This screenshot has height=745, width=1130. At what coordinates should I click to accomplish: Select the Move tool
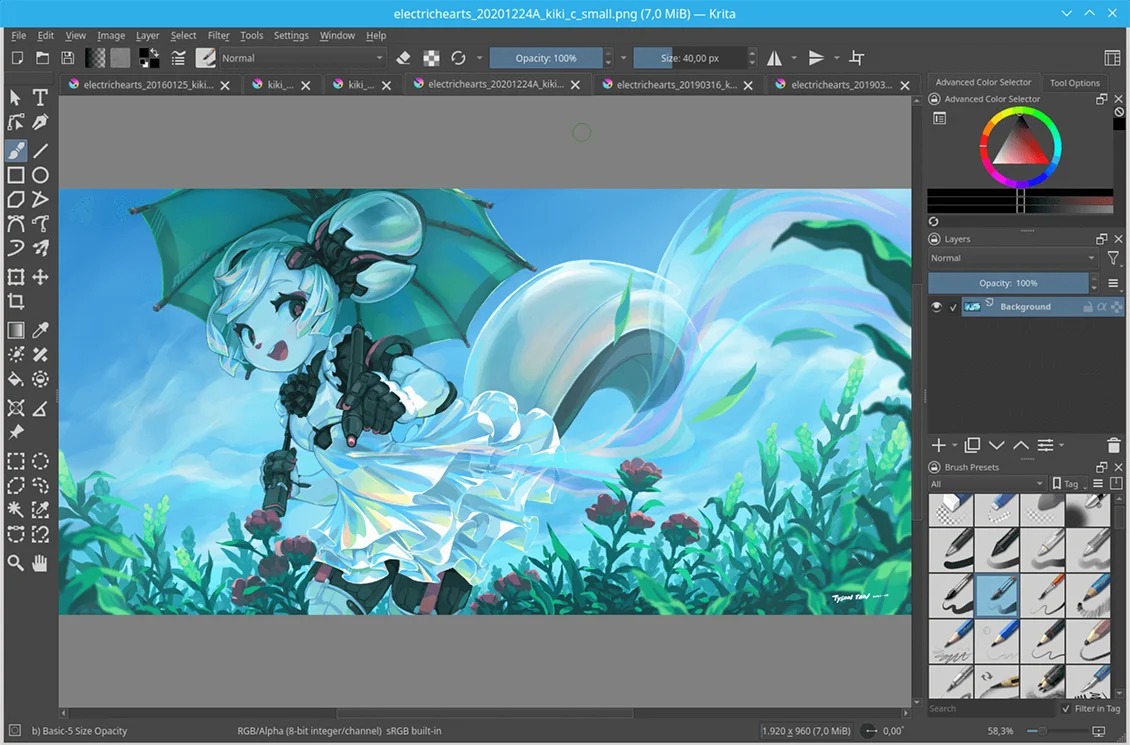pyautogui.click(x=40, y=277)
